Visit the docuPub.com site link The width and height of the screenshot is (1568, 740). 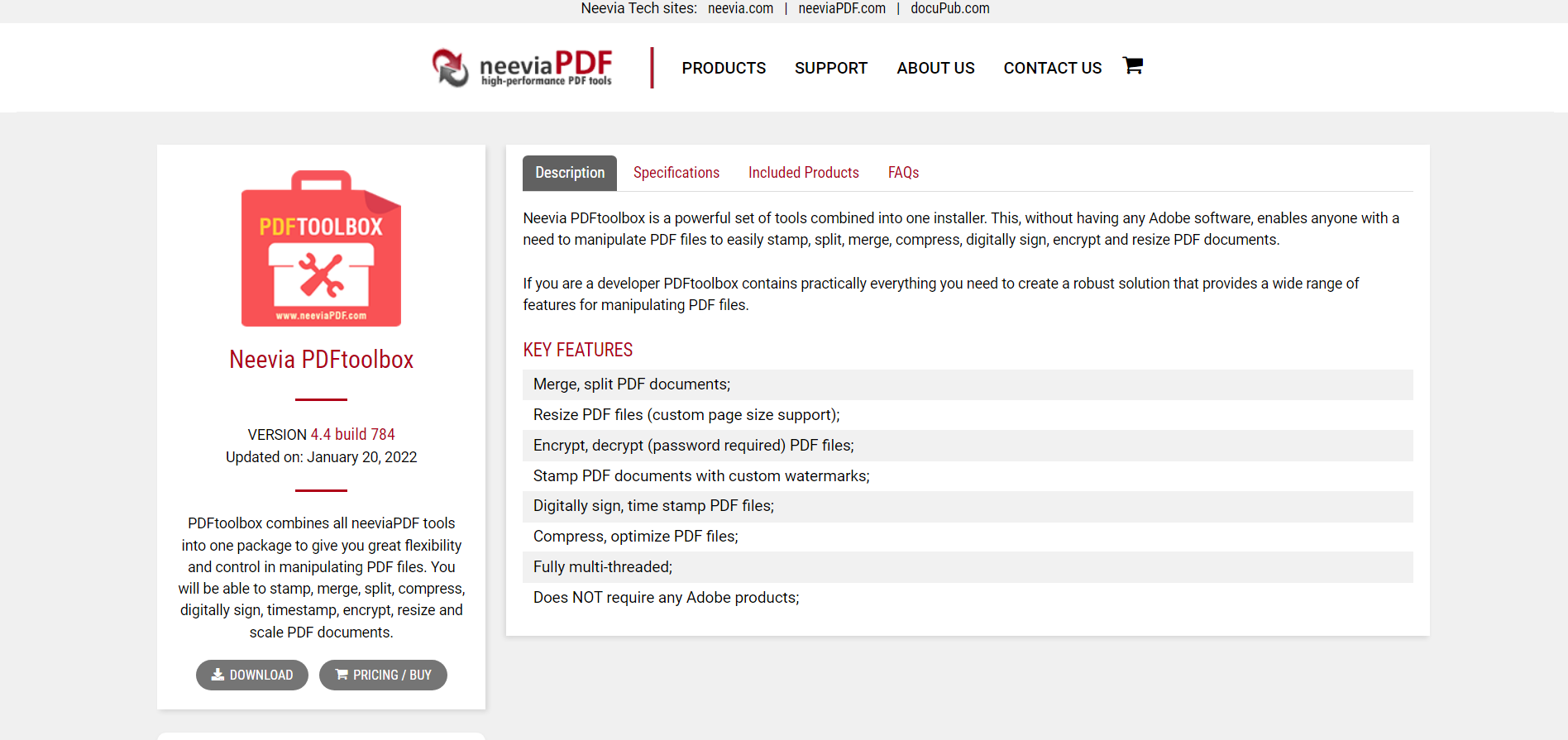[x=949, y=8]
